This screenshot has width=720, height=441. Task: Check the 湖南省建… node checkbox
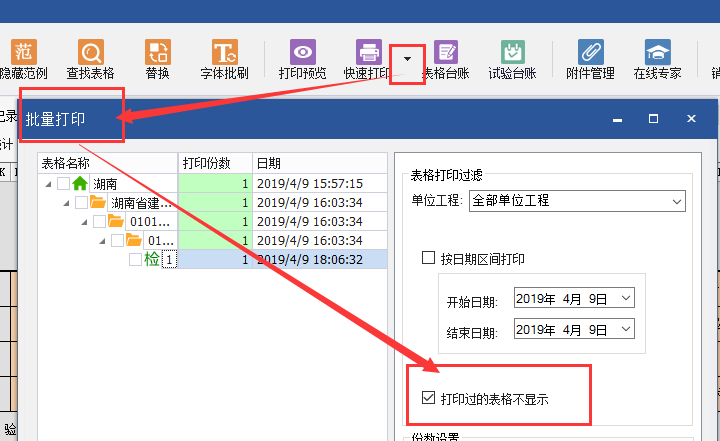tap(81, 202)
